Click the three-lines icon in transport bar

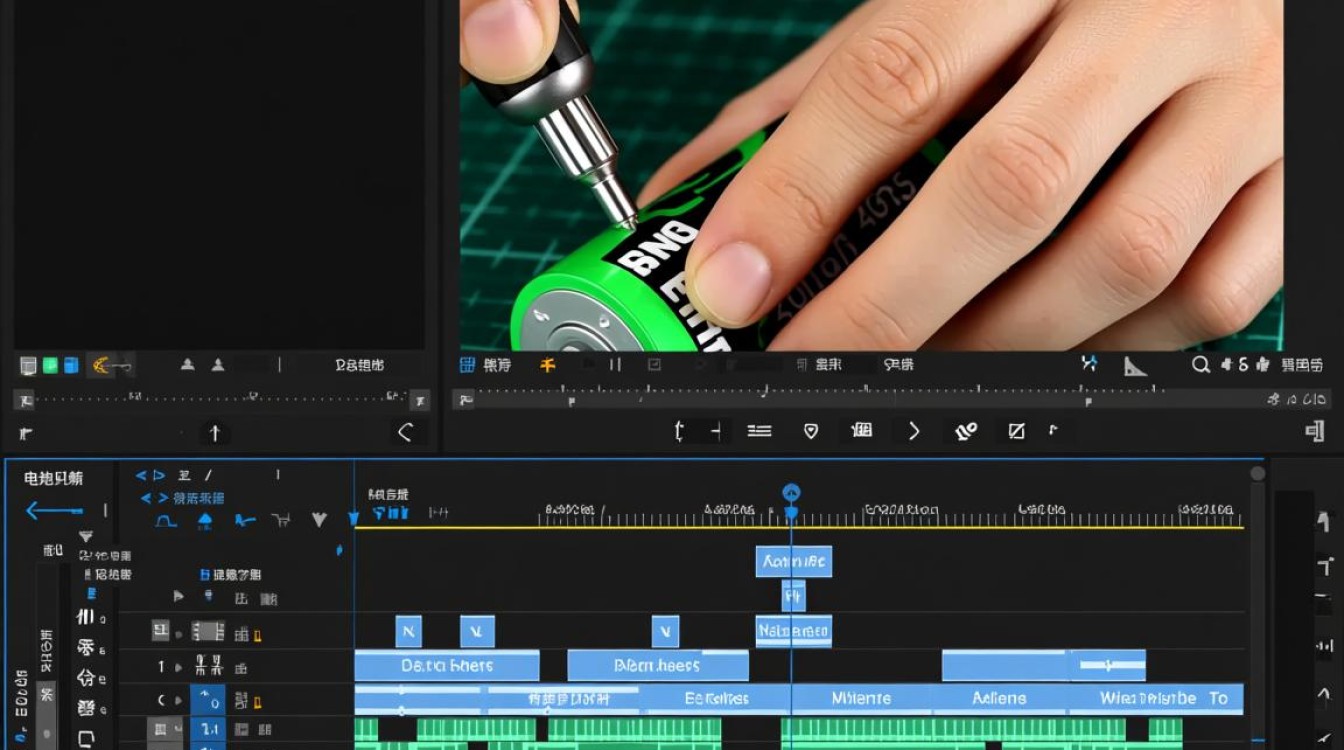(x=760, y=431)
